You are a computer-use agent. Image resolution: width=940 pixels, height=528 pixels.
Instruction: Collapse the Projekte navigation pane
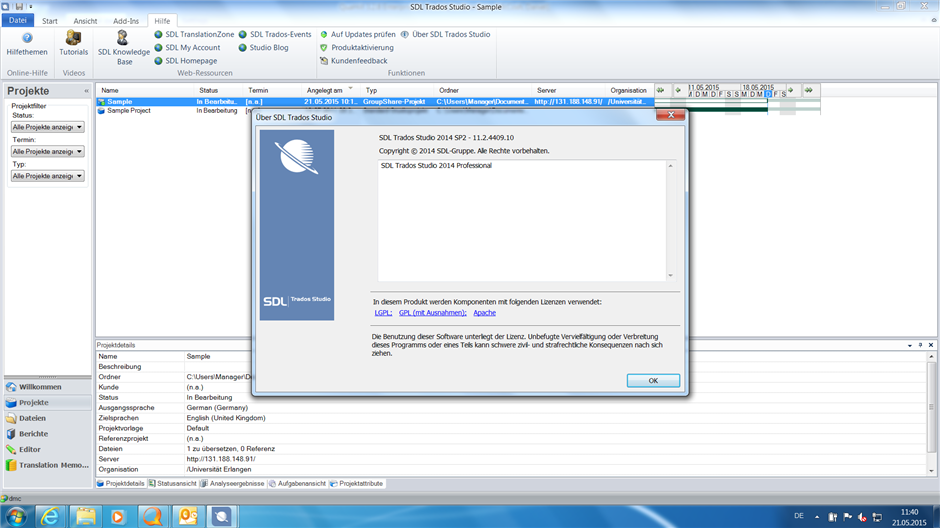click(84, 91)
